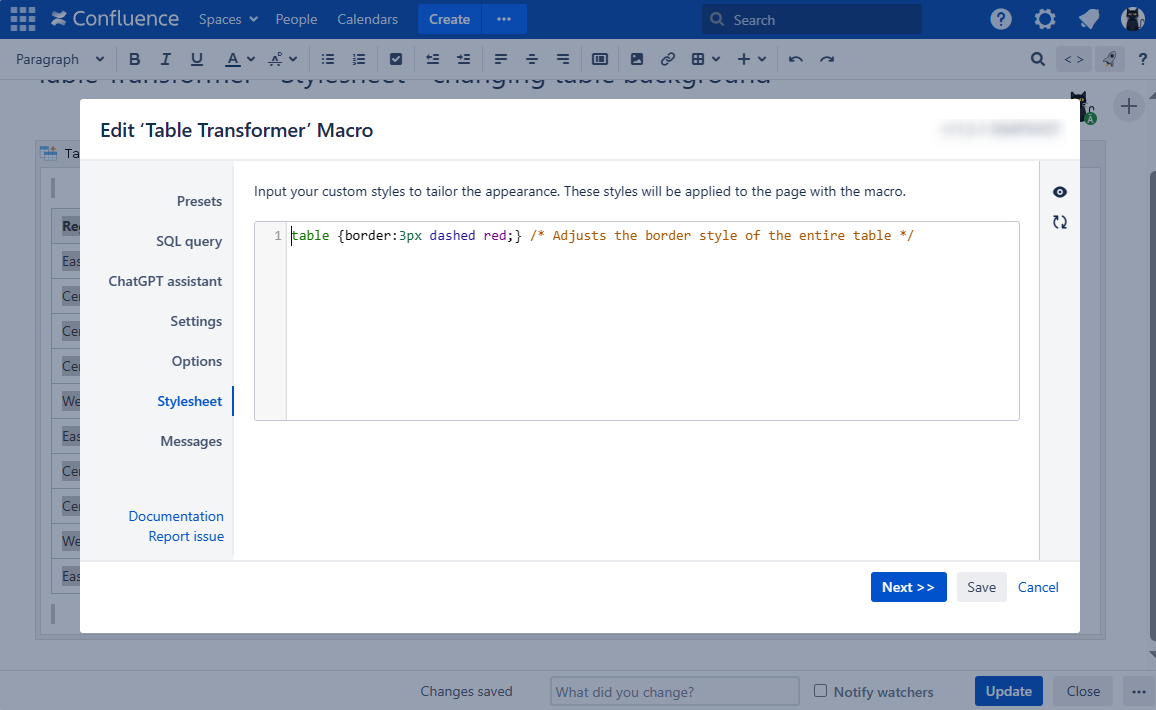This screenshot has width=1156, height=710.
Task: Open the app switcher grid icon
Action: pyautogui.click(x=23, y=19)
